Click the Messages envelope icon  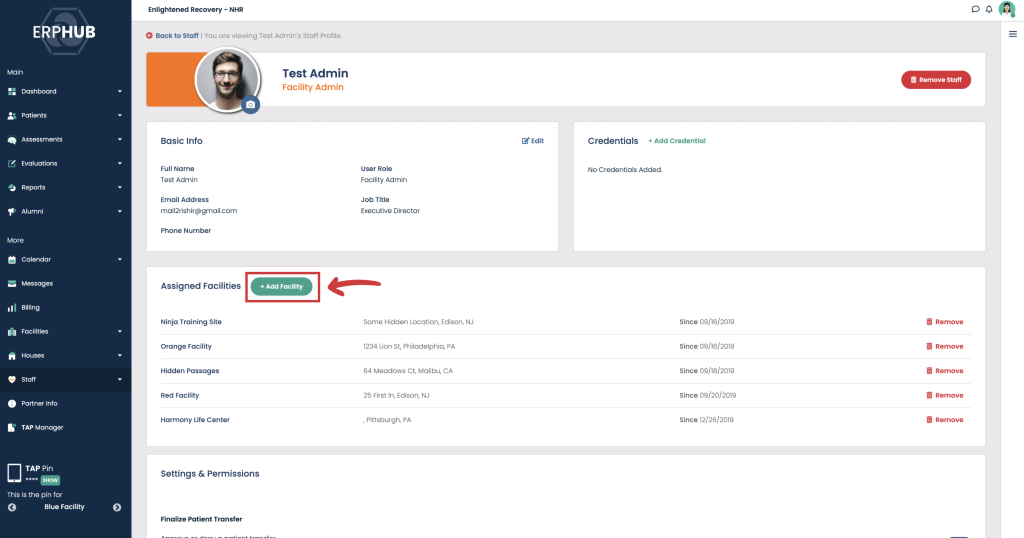click(12, 283)
